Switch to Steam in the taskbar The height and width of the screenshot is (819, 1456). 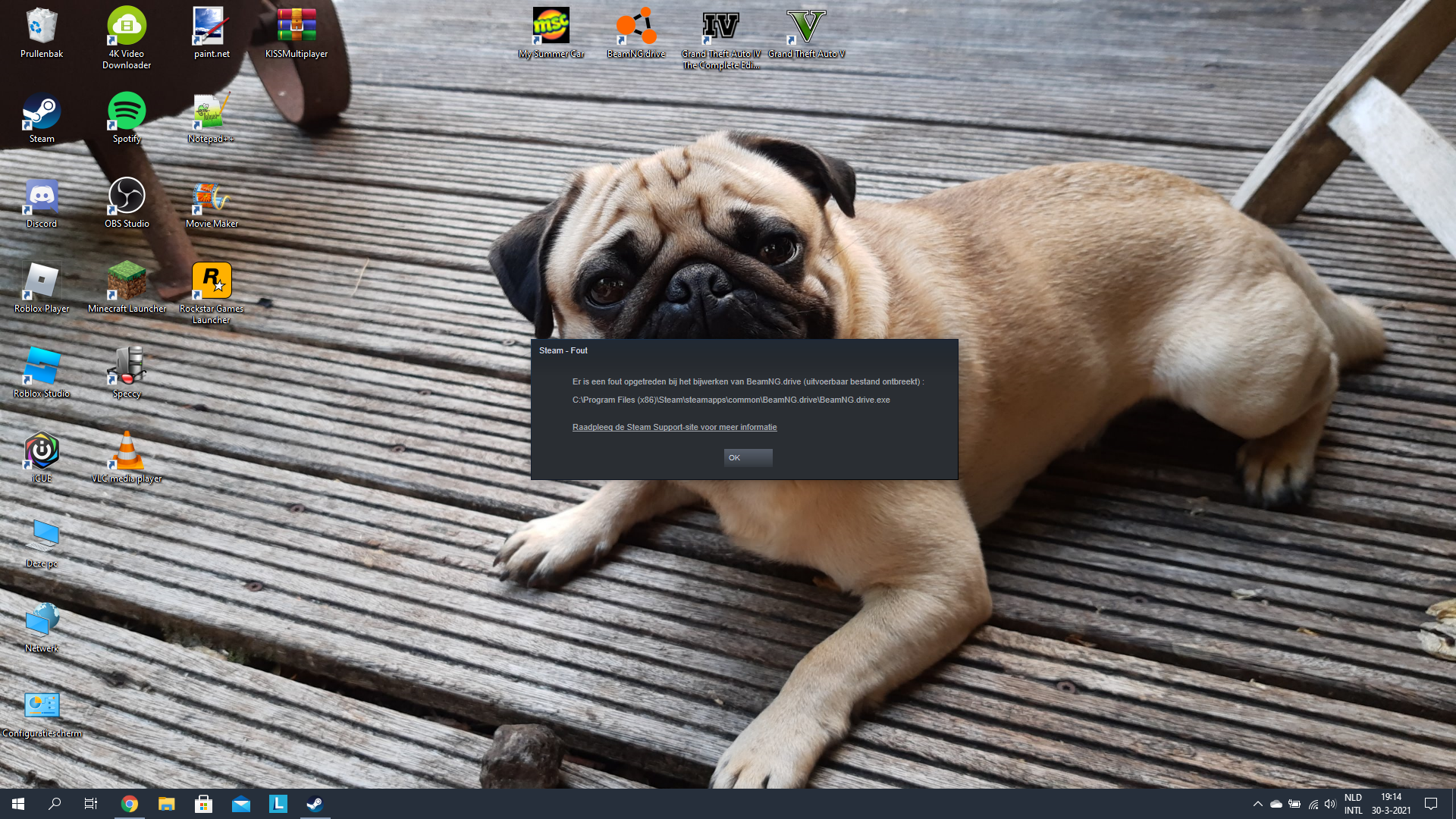(x=315, y=804)
